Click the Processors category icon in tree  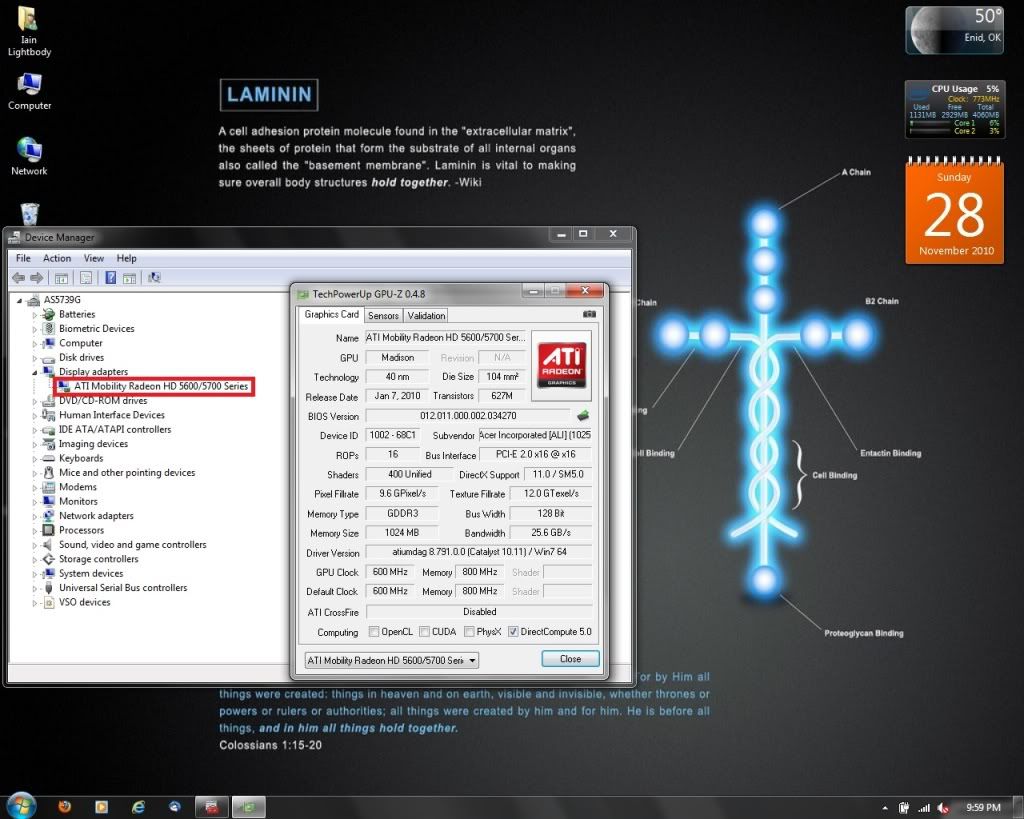(x=48, y=530)
